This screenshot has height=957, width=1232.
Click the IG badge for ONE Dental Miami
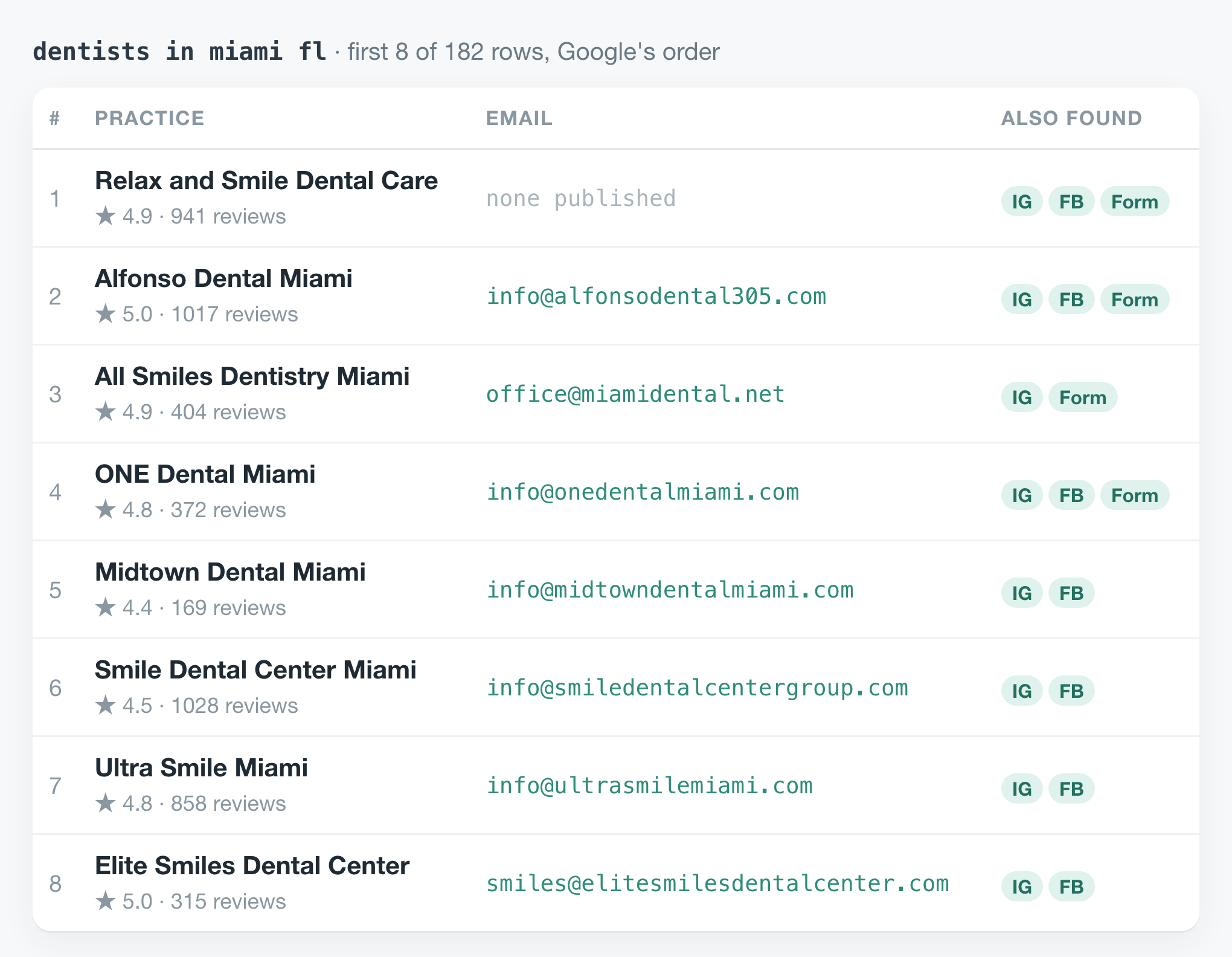click(1021, 495)
